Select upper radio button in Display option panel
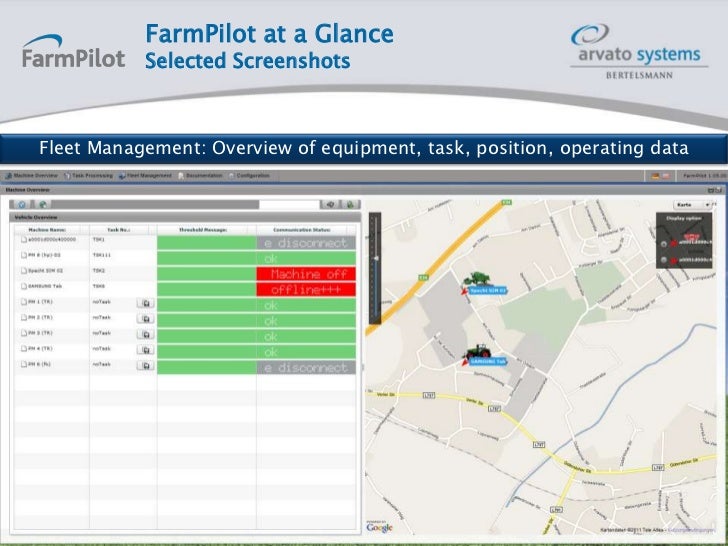The width and height of the screenshot is (728, 546). (664, 244)
